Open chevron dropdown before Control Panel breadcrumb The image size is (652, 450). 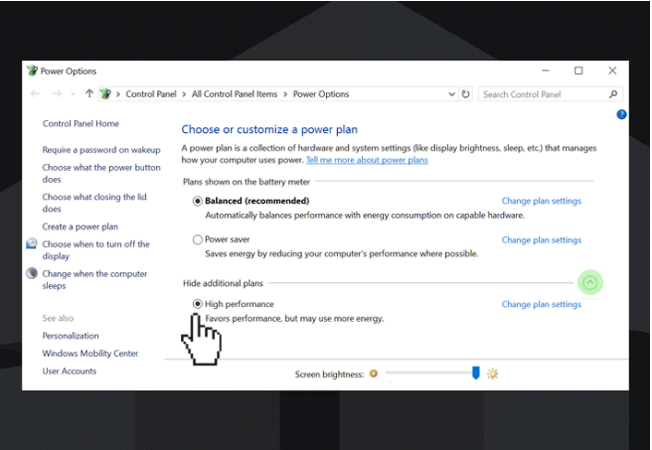[x=118, y=94]
